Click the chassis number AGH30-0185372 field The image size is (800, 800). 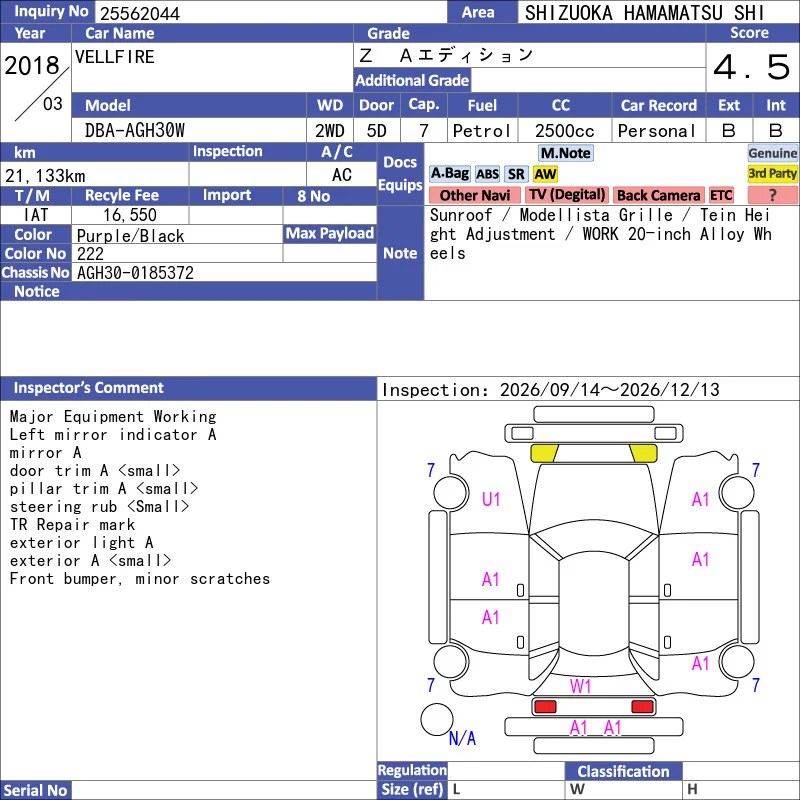pyautogui.click(x=224, y=272)
